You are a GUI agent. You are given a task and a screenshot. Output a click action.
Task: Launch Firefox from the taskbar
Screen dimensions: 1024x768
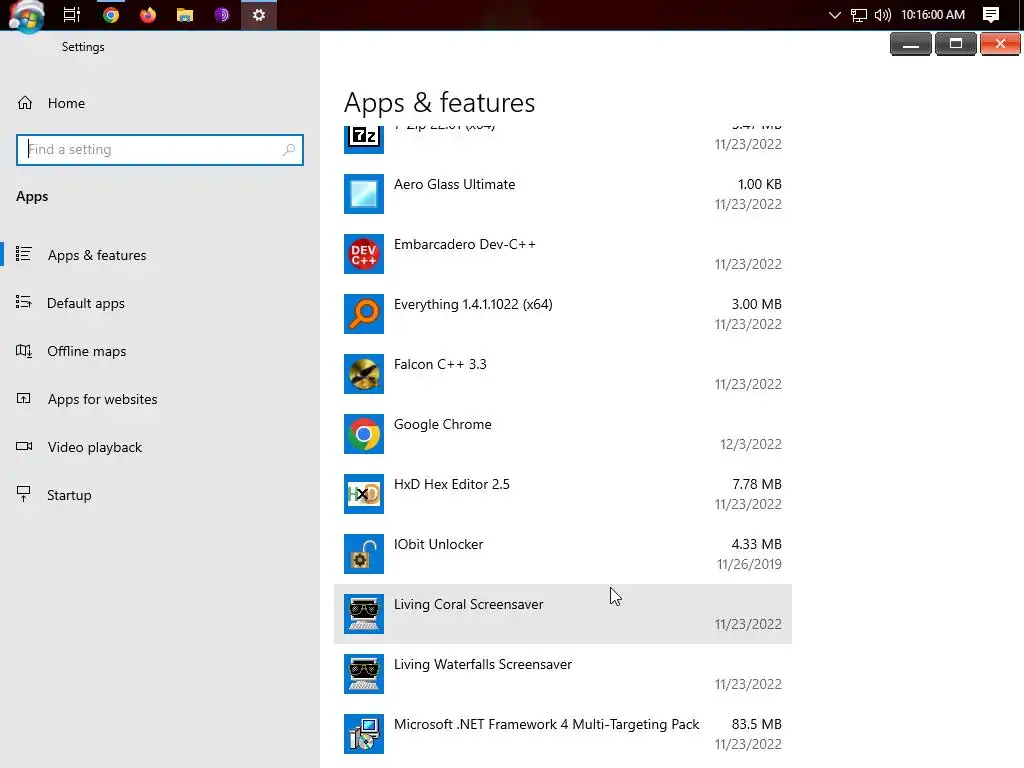[148, 14]
